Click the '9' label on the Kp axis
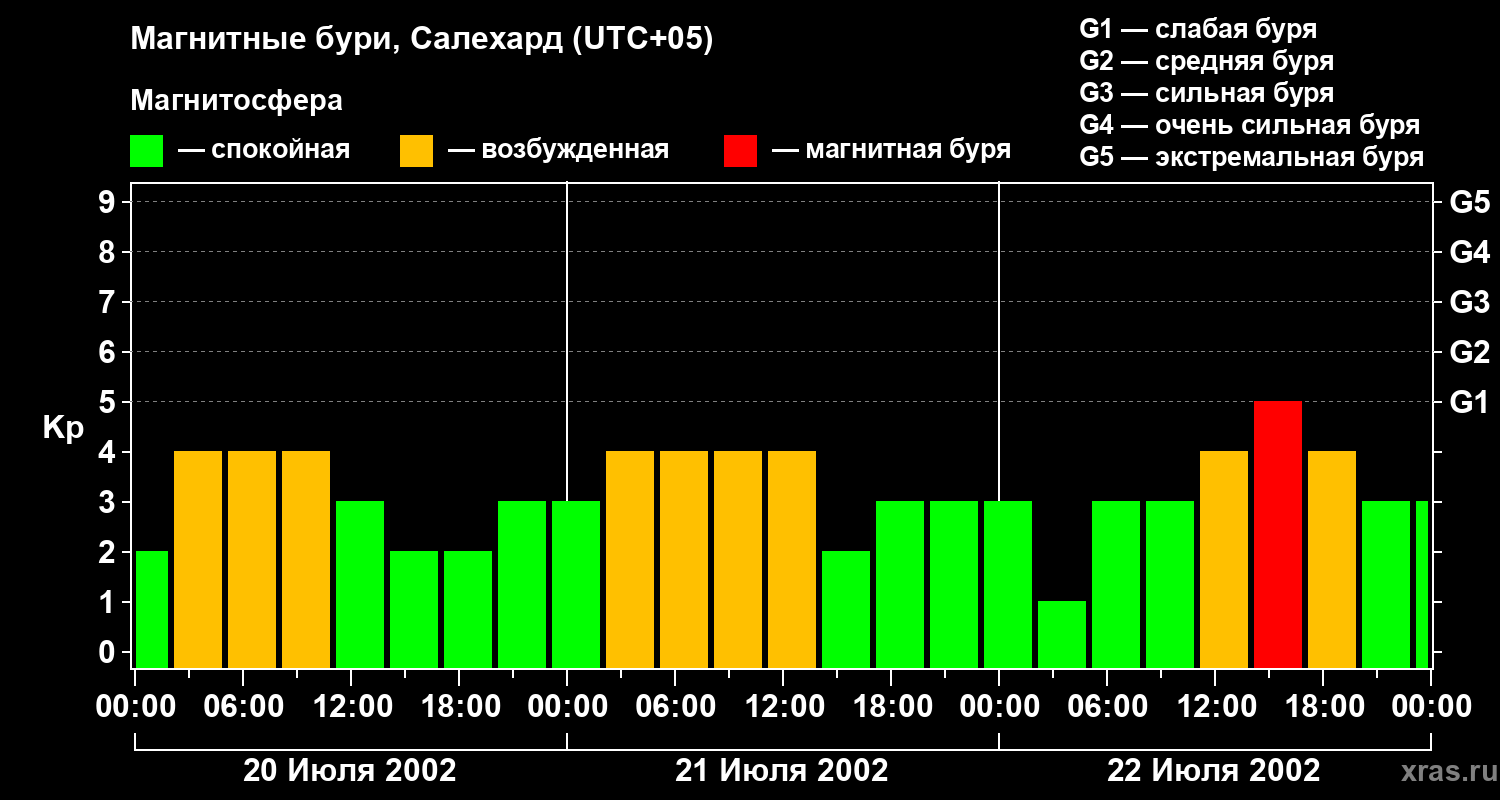Image resolution: width=1500 pixels, height=800 pixels. coord(109,202)
